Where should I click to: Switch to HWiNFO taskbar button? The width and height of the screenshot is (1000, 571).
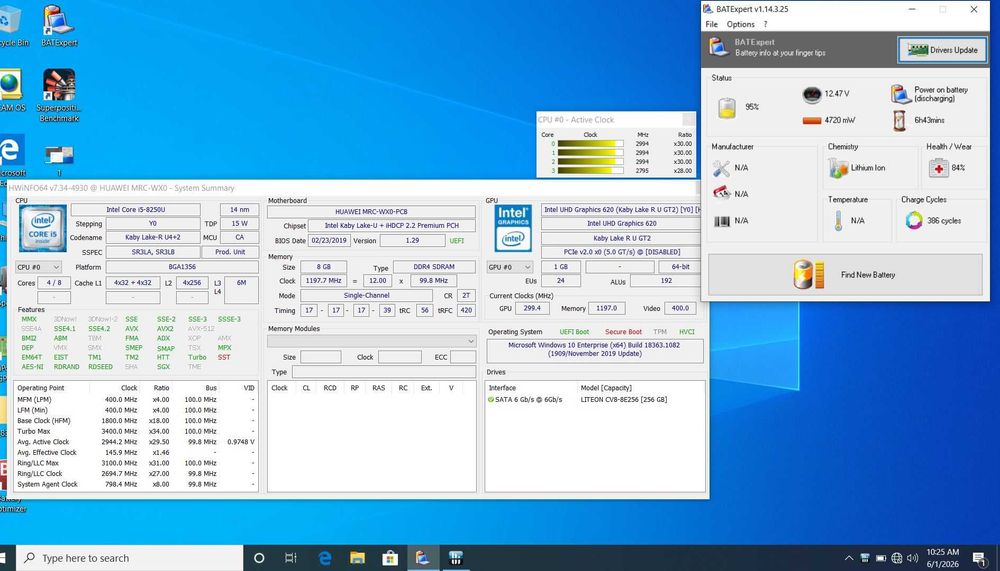click(455, 558)
